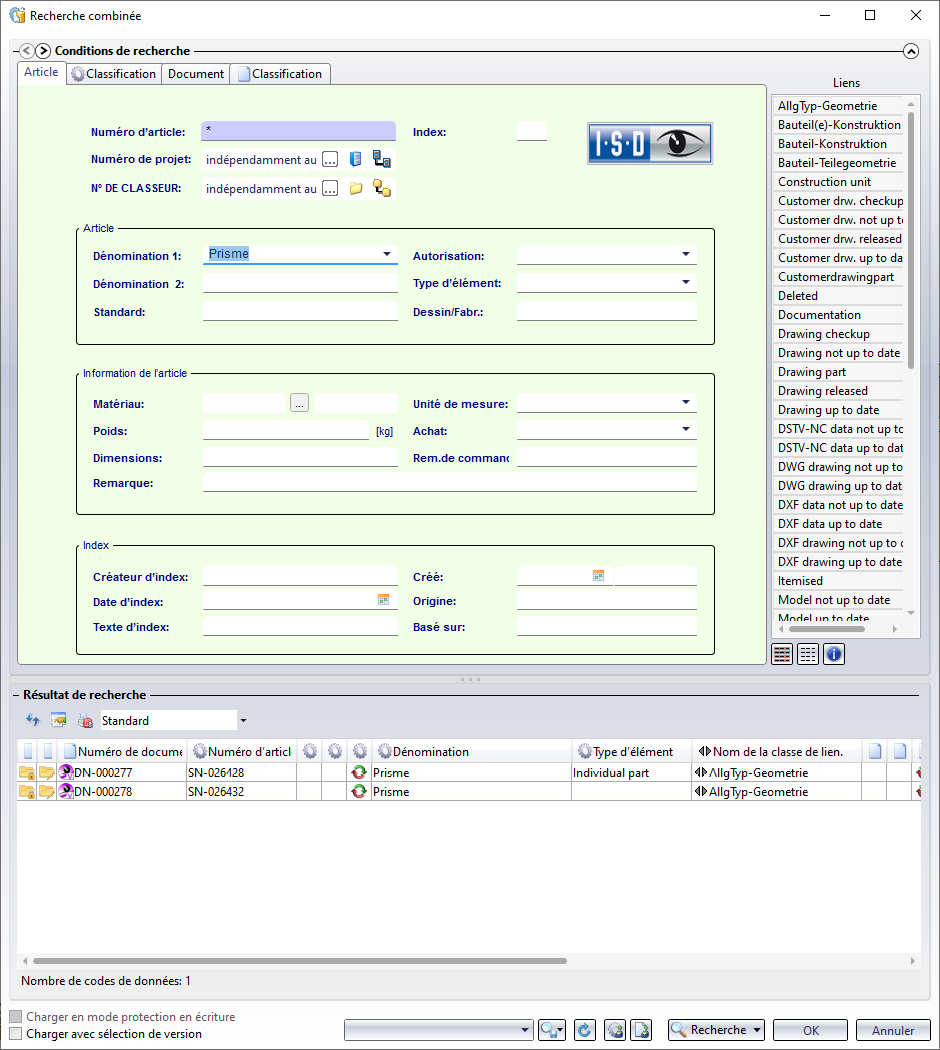Click the blue arrows icon in result toolbar

[33, 720]
